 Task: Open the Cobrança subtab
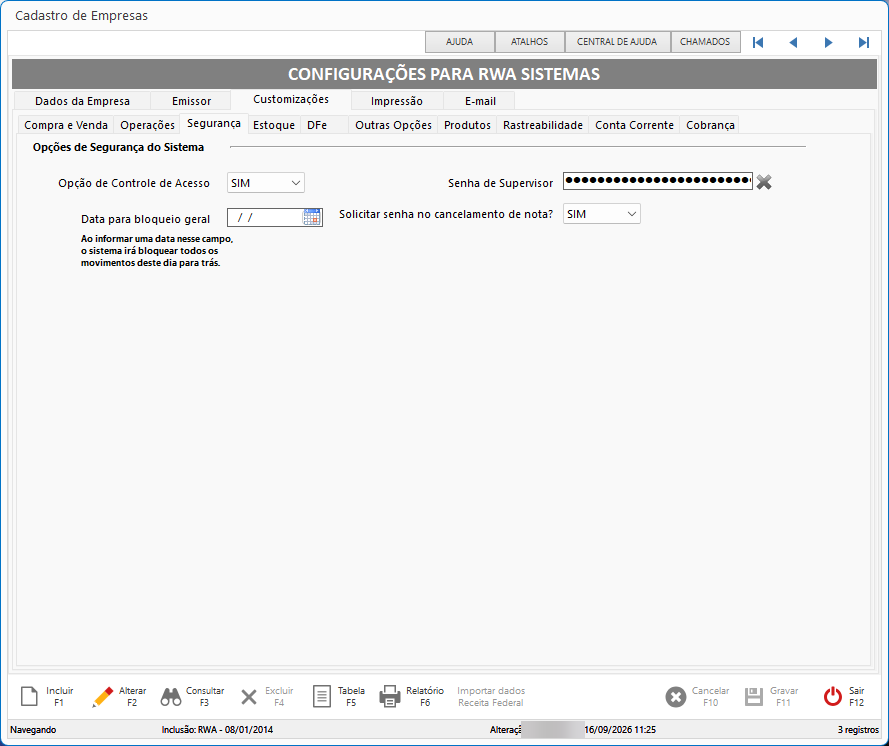click(x=710, y=125)
